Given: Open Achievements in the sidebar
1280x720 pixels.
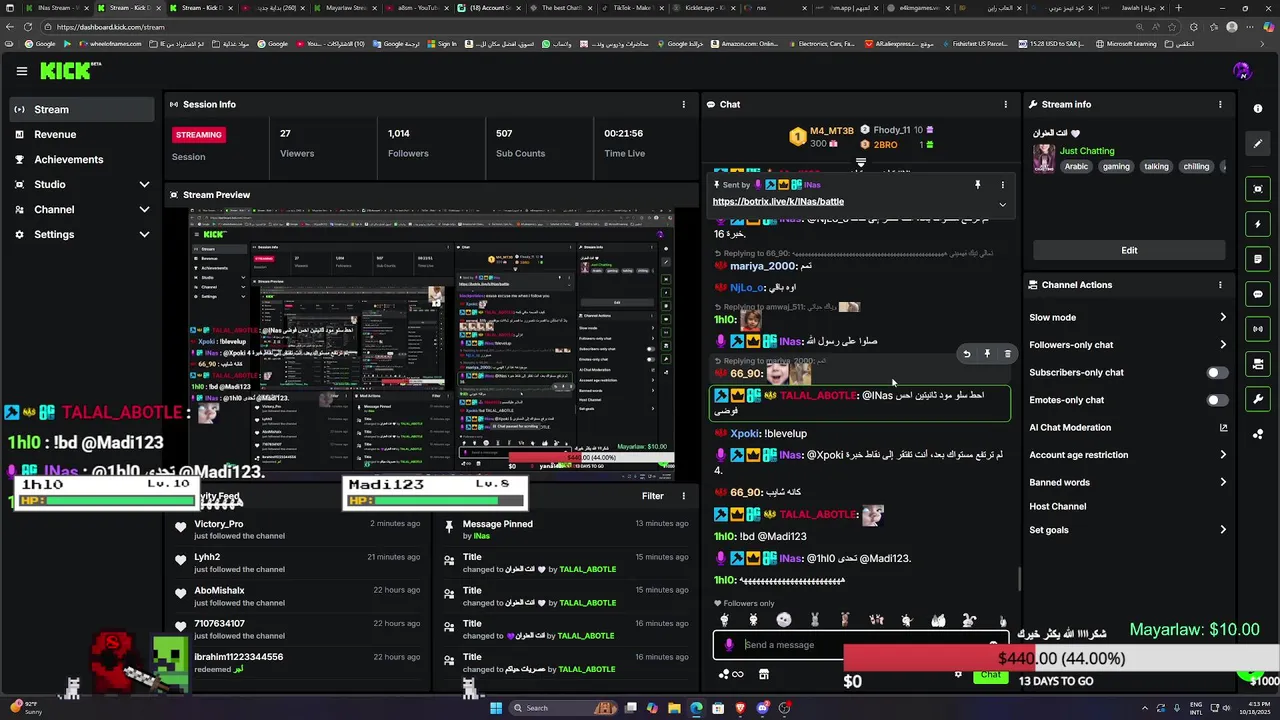Looking at the screenshot, I should click(82, 160).
